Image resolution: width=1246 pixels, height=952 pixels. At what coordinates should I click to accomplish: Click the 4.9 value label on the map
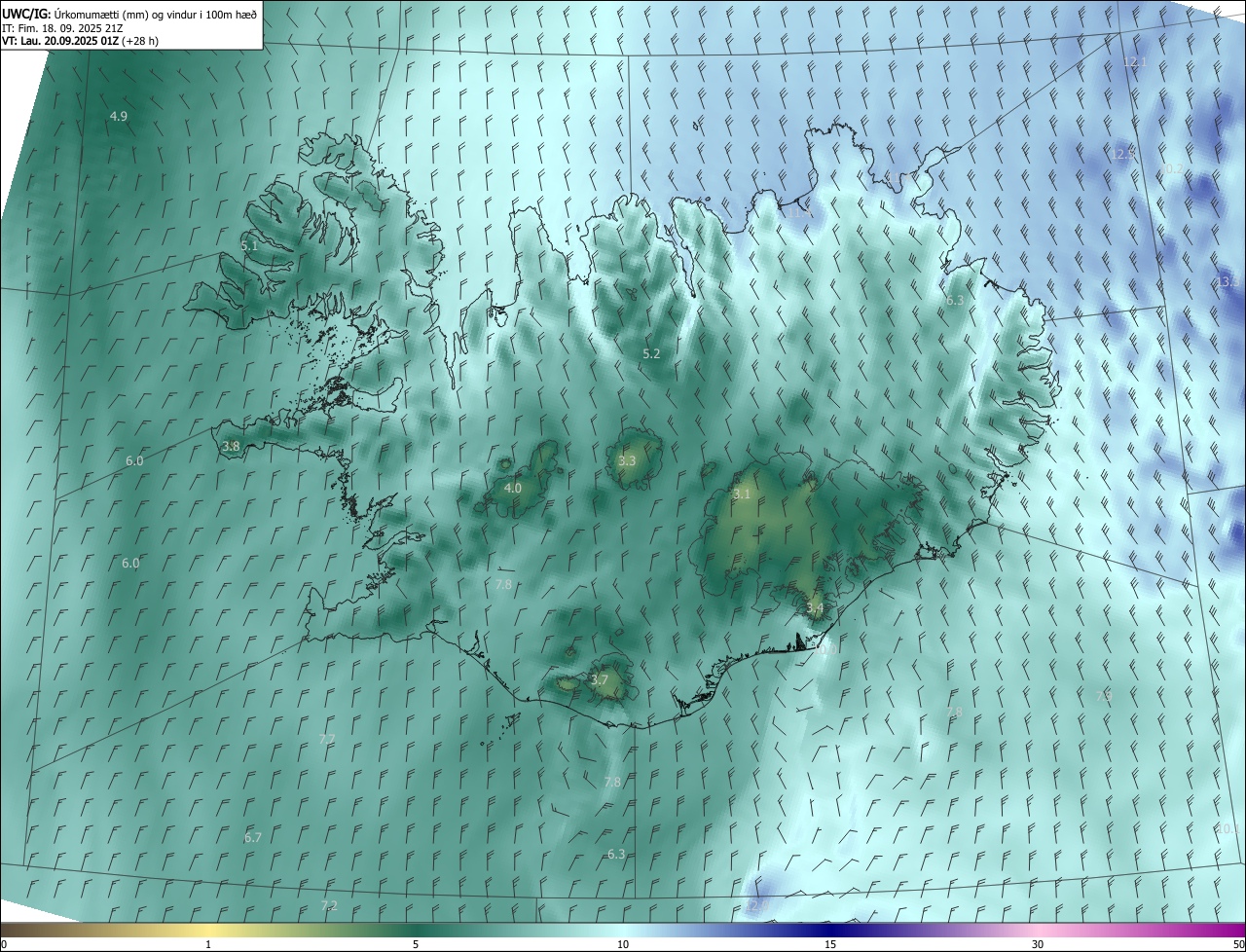pos(119,116)
